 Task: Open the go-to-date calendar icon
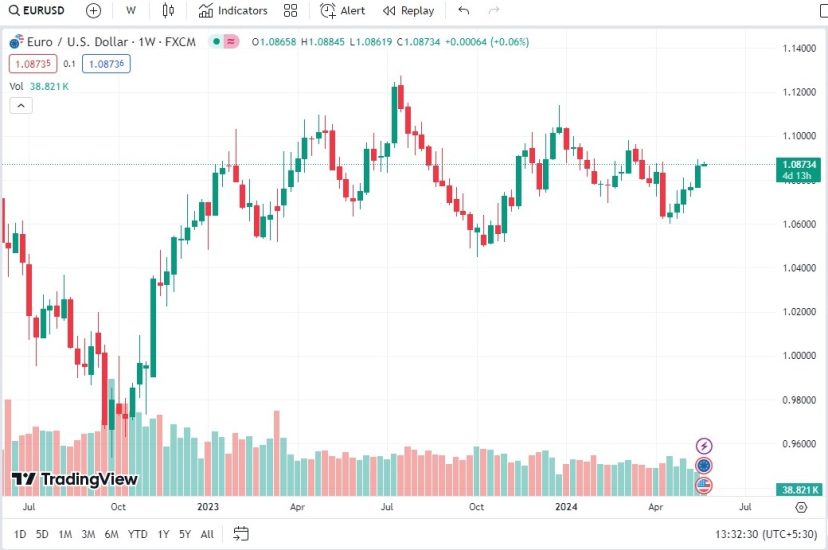[240, 534]
